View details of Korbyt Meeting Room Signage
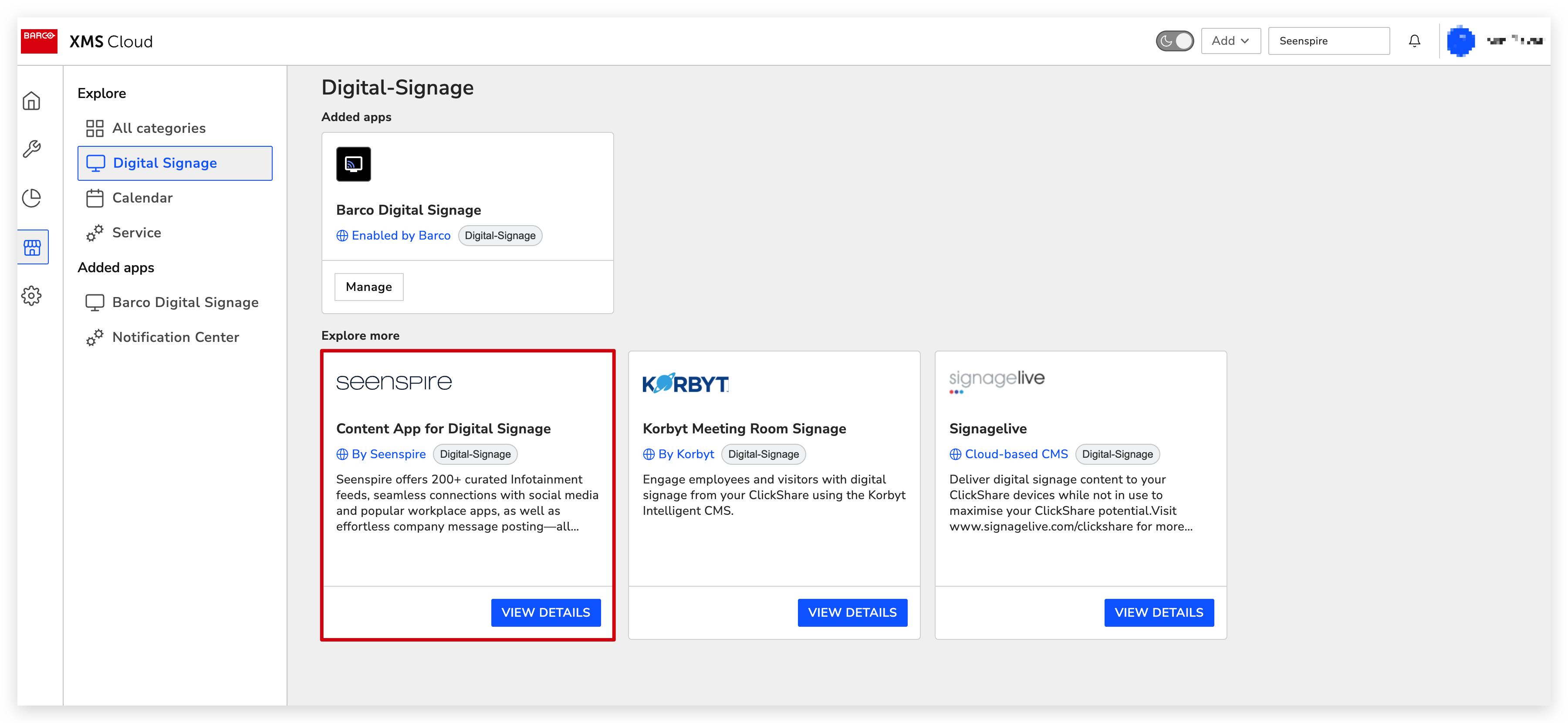Viewport: 1568px width, 723px height. [852, 612]
